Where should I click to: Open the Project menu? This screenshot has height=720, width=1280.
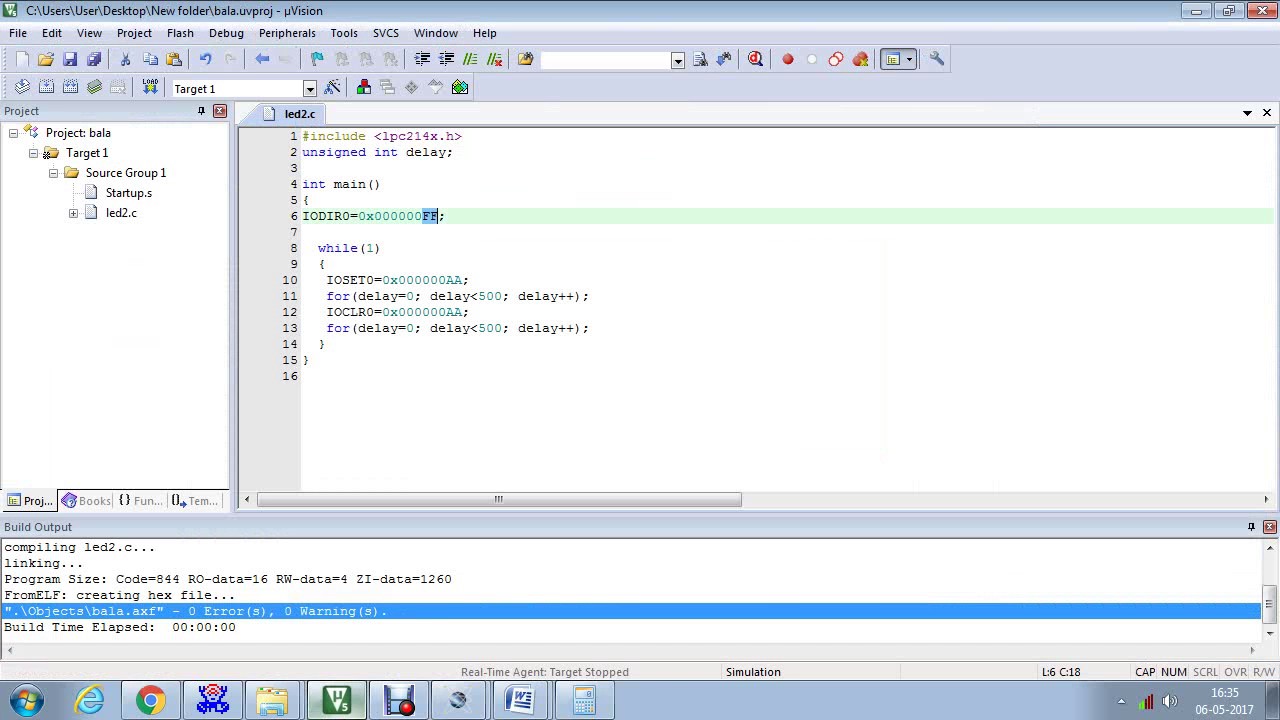coord(134,33)
